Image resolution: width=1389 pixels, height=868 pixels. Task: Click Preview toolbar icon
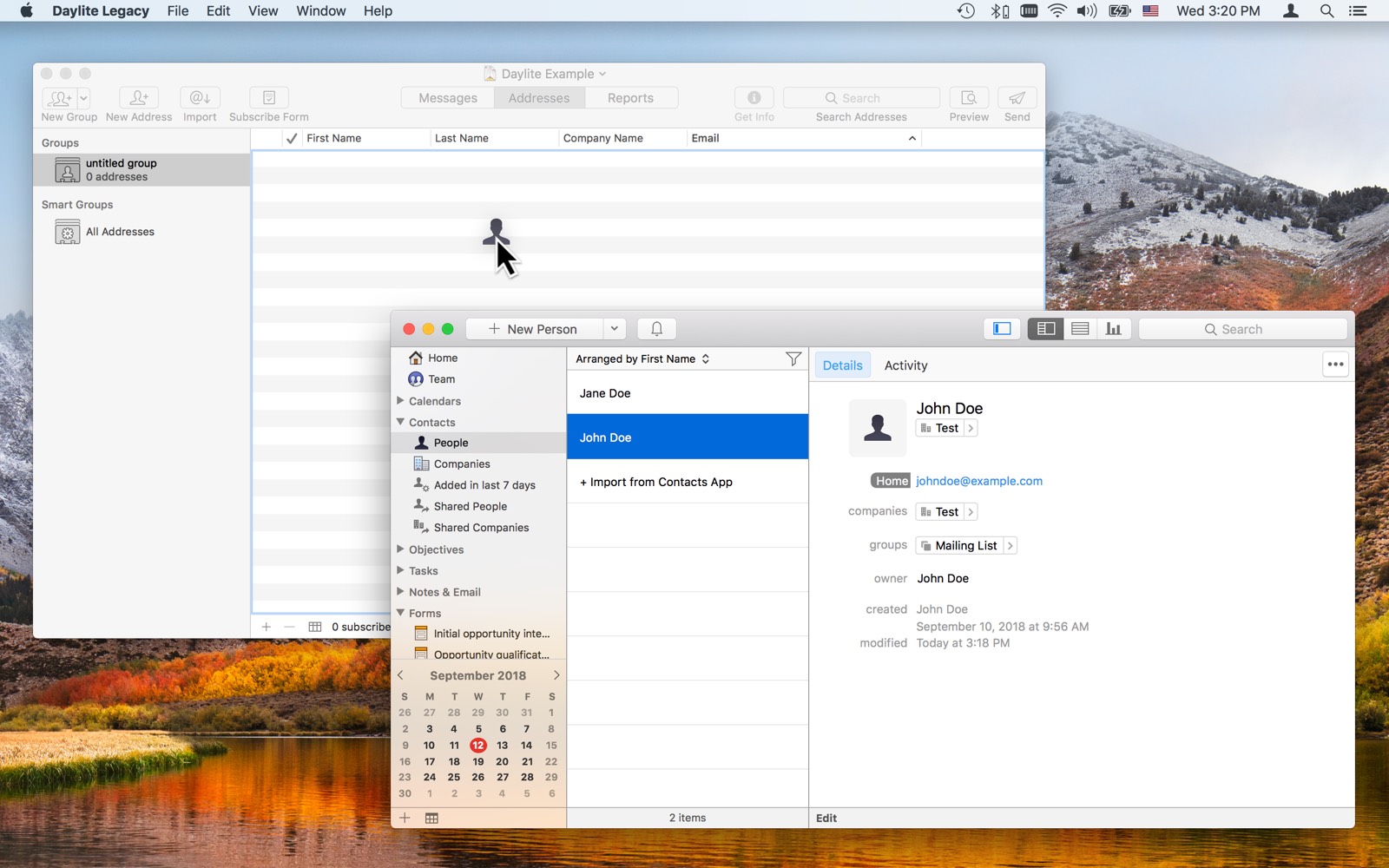click(x=969, y=98)
